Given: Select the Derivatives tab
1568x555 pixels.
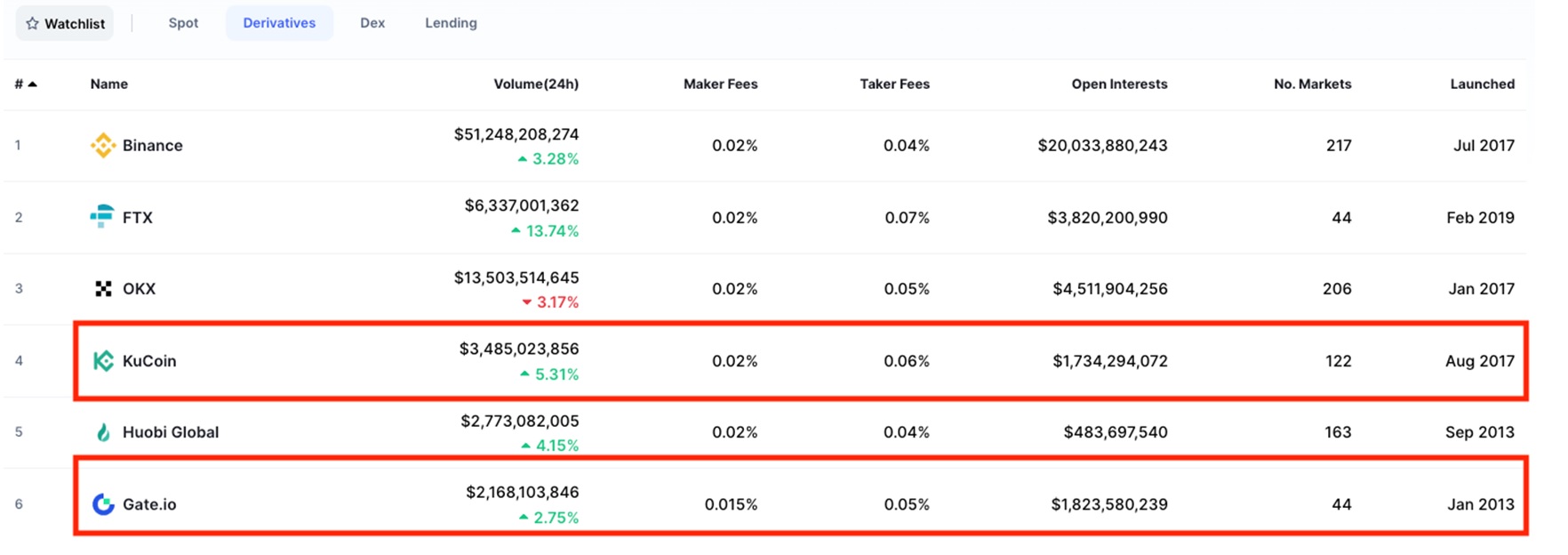Looking at the screenshot, I should pos(279,23).
